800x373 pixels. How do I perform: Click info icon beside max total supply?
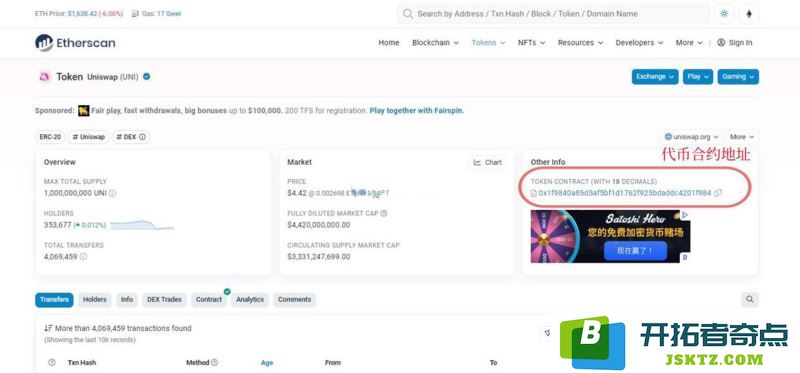coord(113,193)
